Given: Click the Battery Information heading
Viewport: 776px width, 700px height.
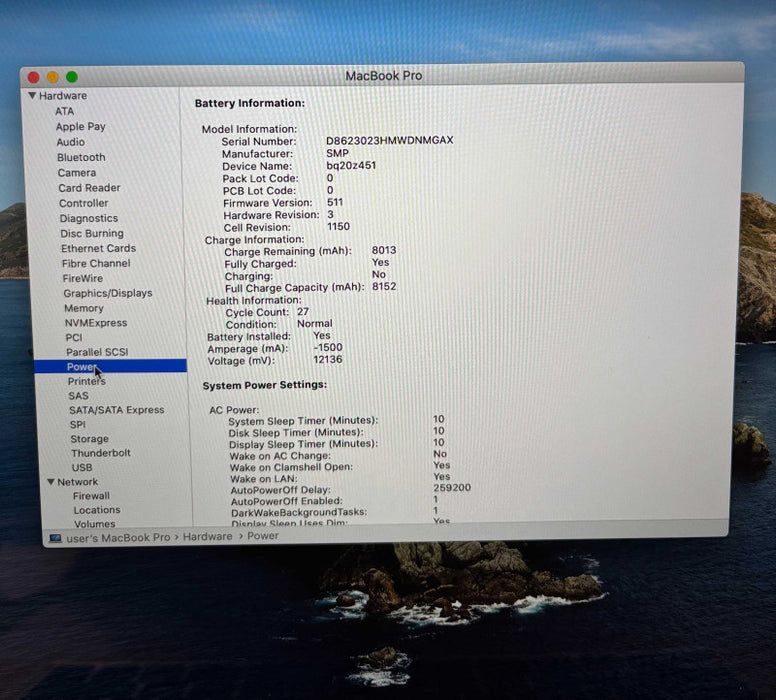Looking at the screenshot, I should coord(250,103).
